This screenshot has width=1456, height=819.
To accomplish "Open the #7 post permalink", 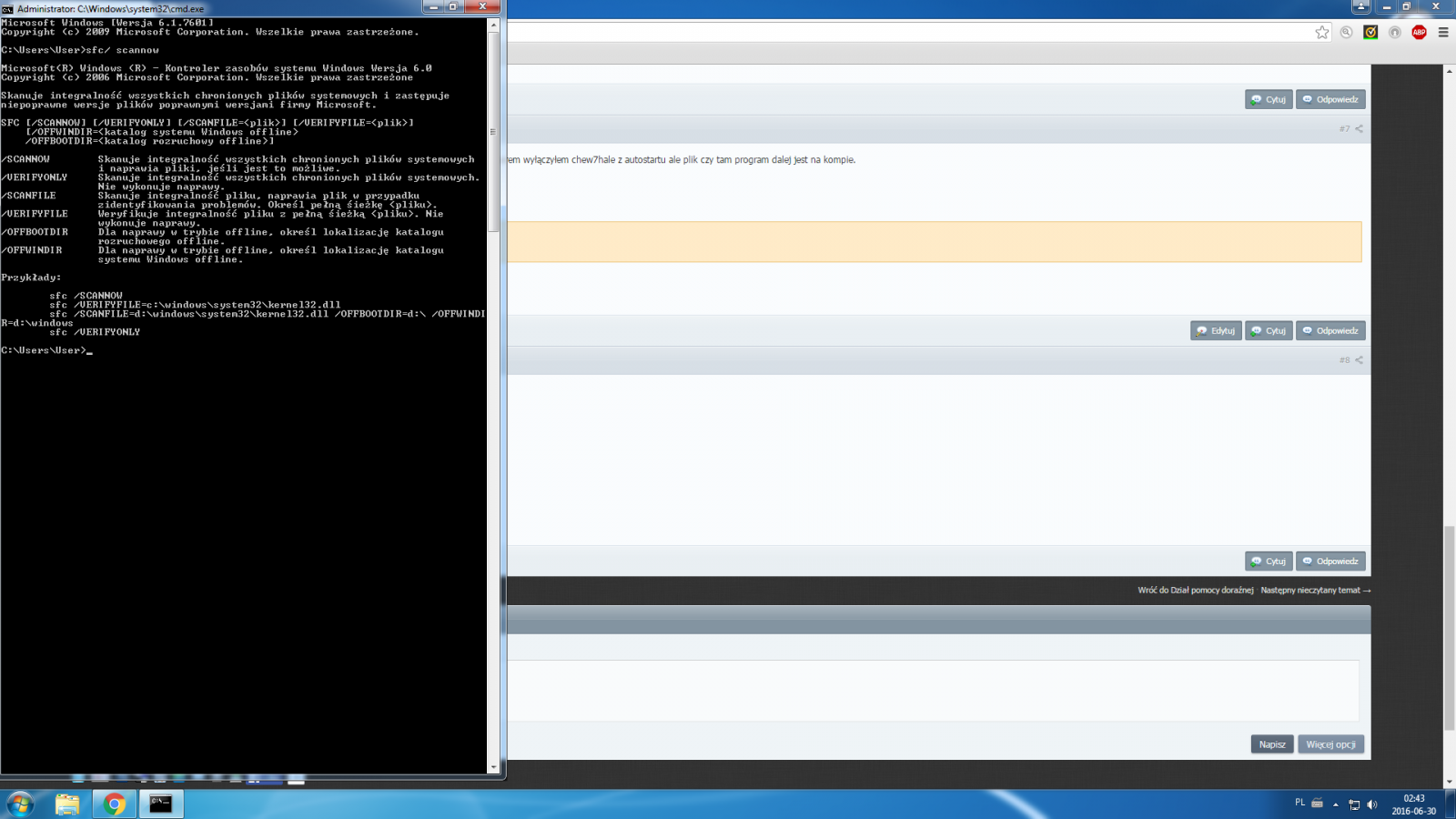I will tap(1344, 128).
